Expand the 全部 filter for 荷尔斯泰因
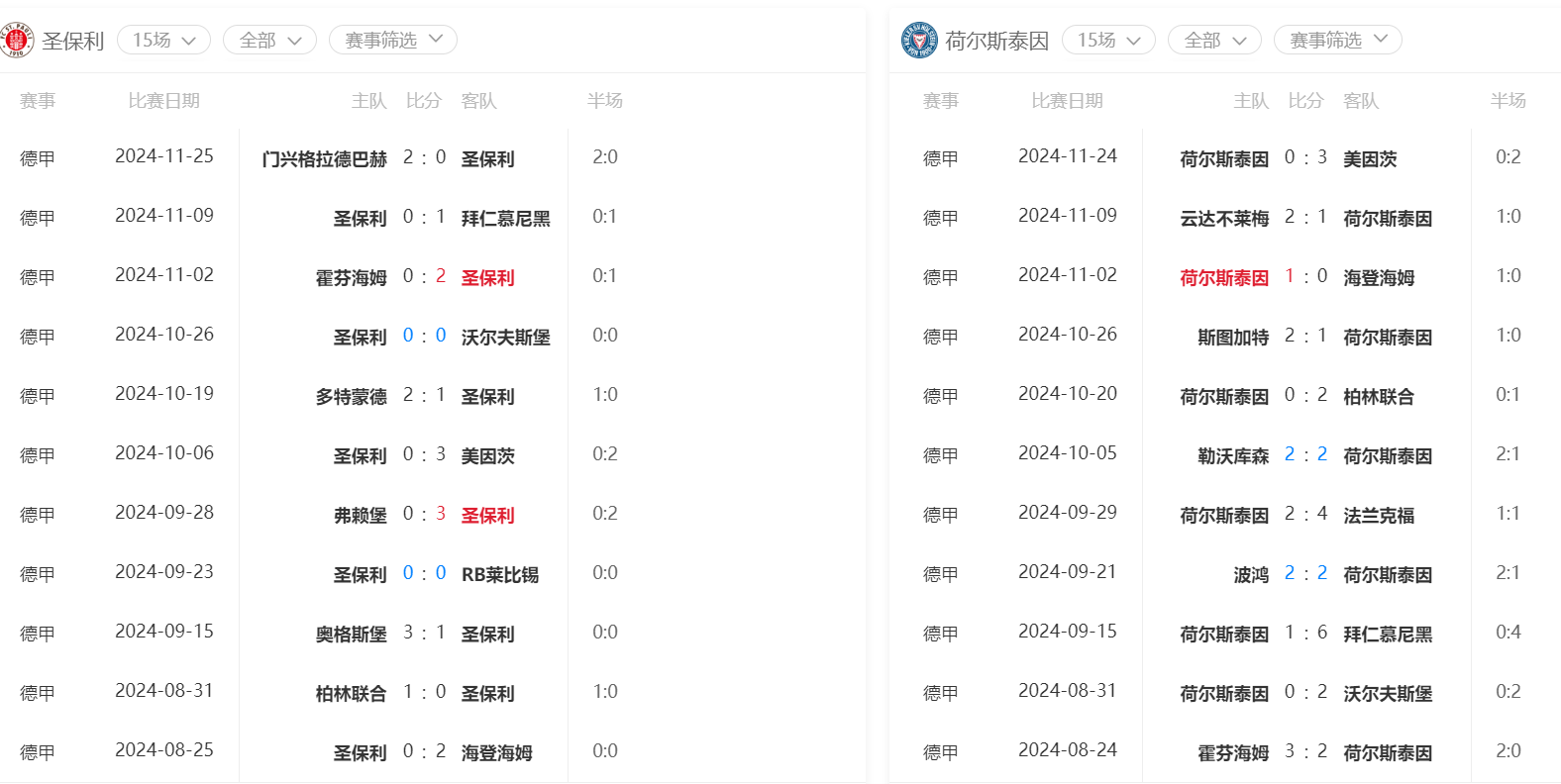This screenshot has width=1561, height=784. pyautogui.click(x=1214, y=40)
